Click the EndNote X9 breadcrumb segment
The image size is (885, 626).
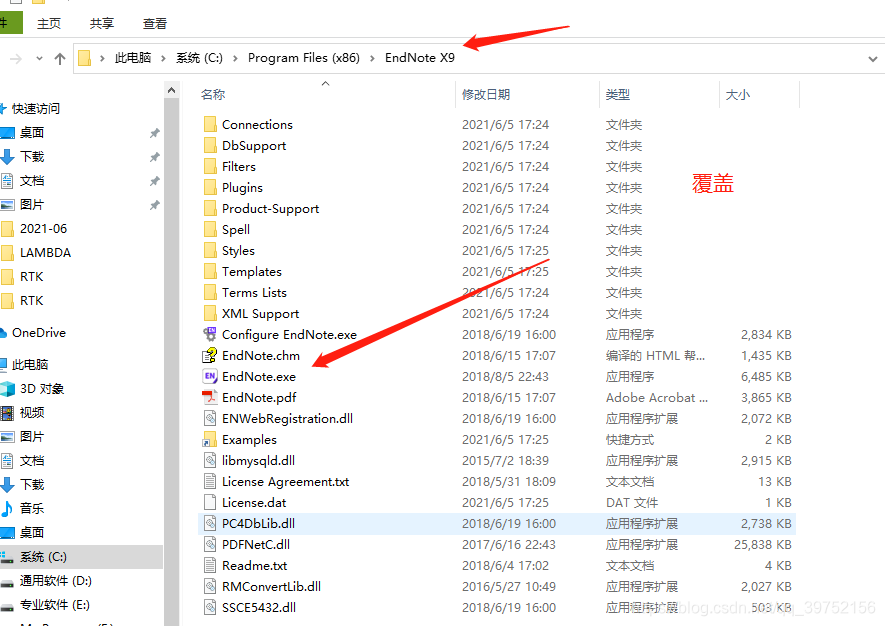pyautogui.click(x=419, y=58)
